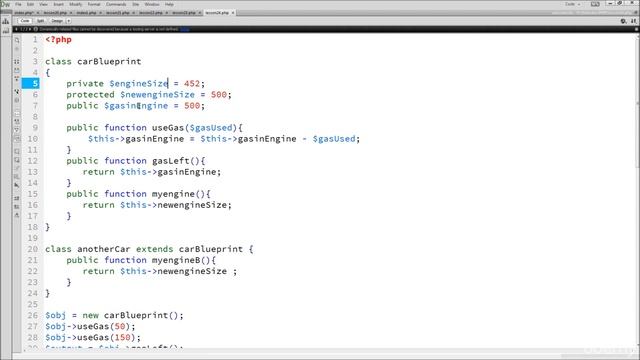Click line number 20 in gutter
This screenshot has width=640, height=360.
[33, 249]
